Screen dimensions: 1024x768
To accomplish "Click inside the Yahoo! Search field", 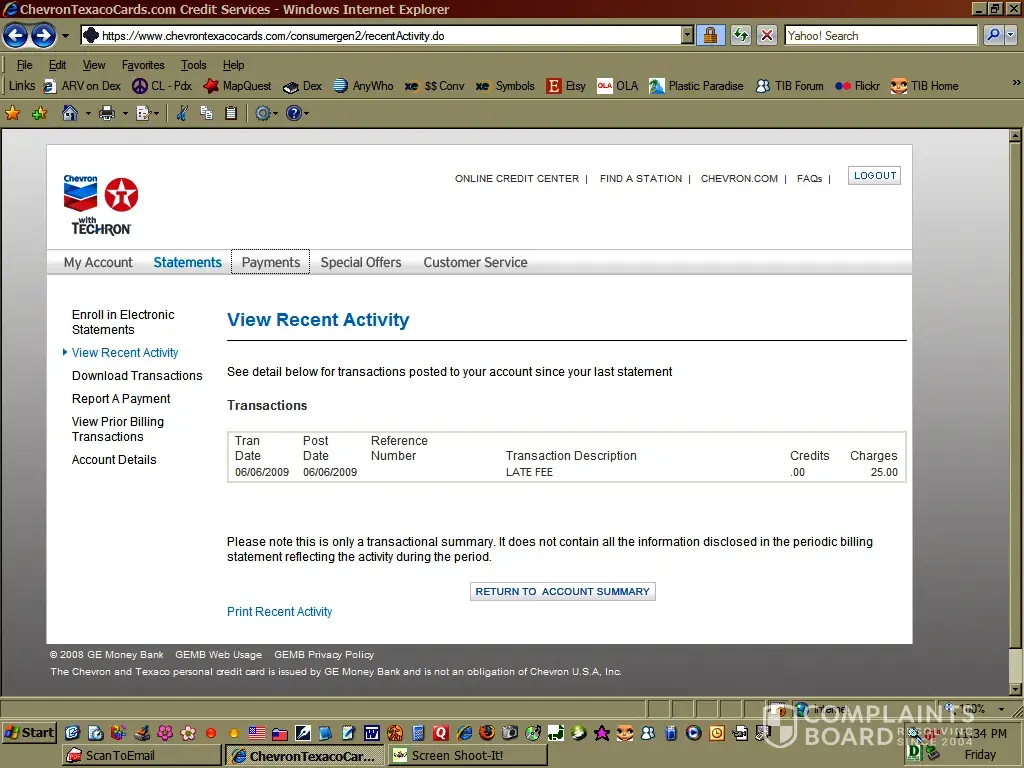I will click(x=880, y=36).
